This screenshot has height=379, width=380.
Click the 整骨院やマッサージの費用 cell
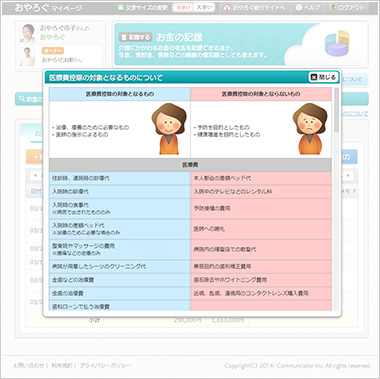point(120,249)
